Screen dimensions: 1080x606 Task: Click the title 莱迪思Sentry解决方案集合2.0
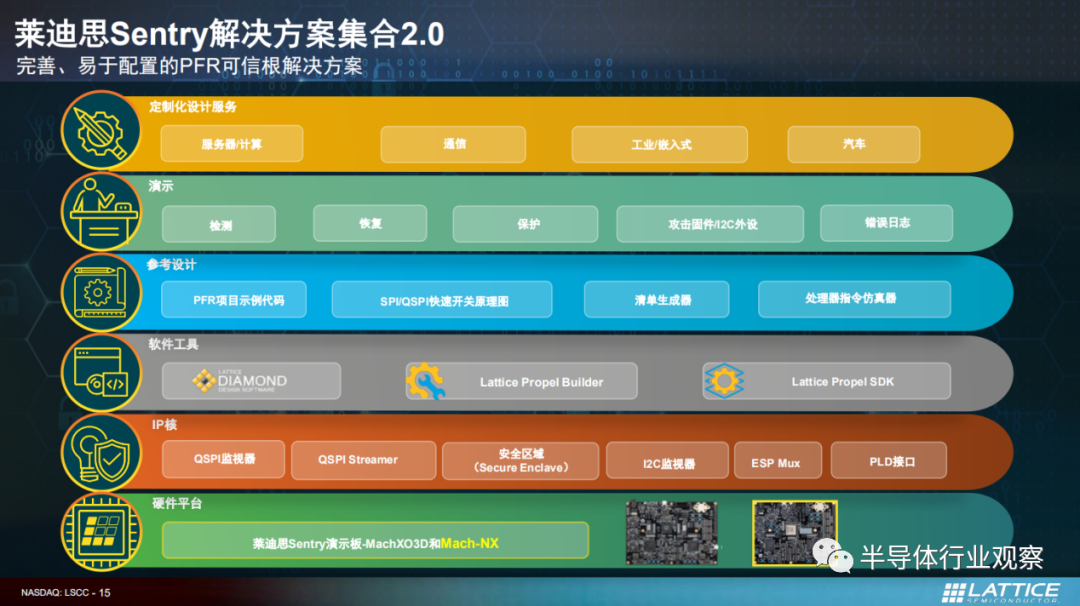(x=229, y=34)
